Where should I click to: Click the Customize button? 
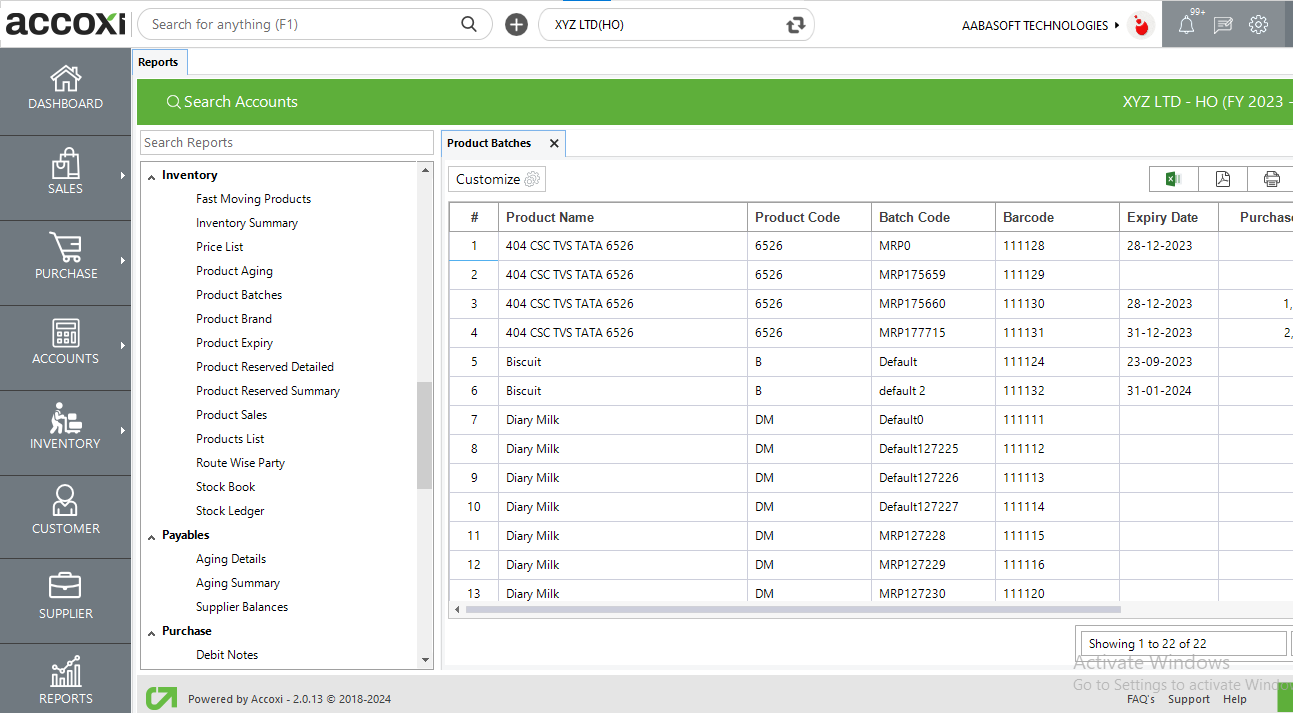[x=497, y=179]
